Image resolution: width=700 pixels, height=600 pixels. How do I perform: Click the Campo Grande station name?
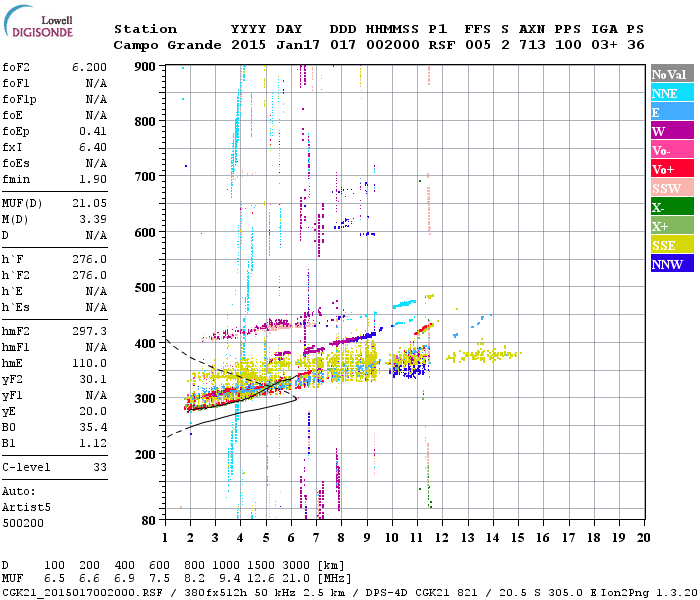(167, 45)
